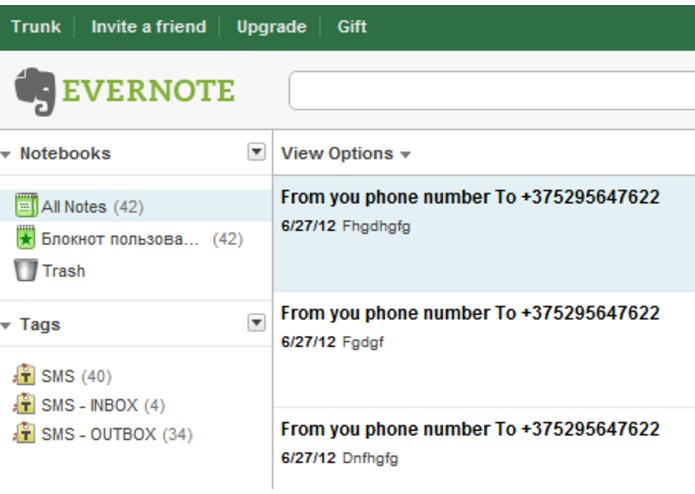Open the View Options dropdown
This screenshot has height=494, width=695.
[346, 154]
